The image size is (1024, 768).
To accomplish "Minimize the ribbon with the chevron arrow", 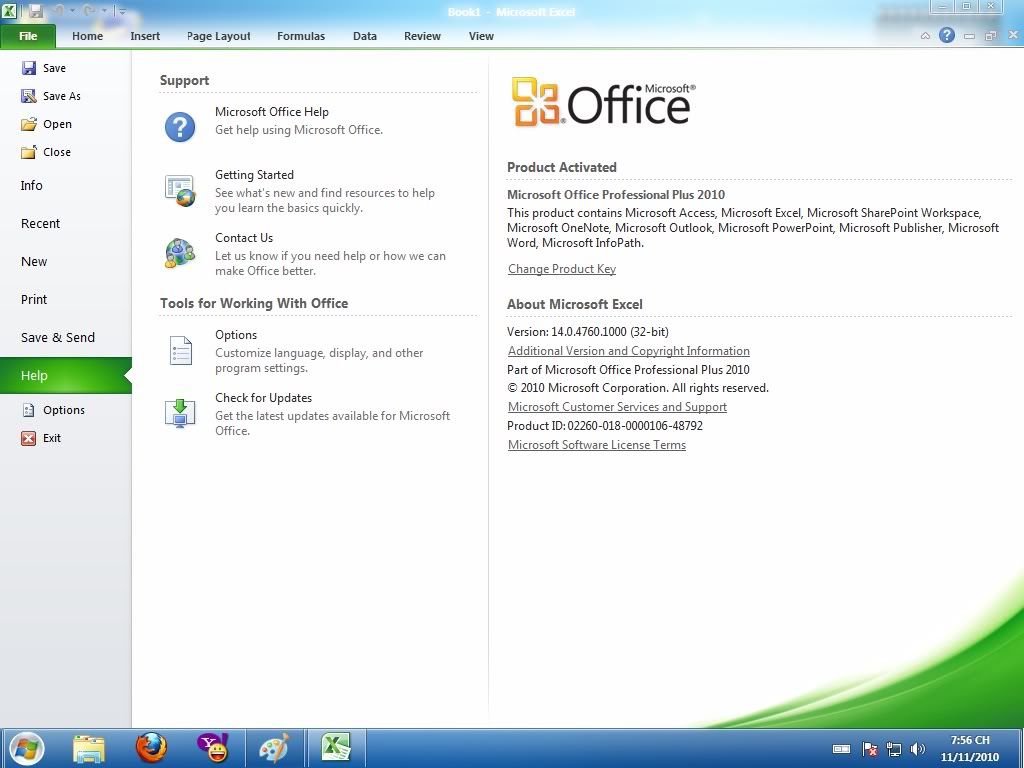I will tap(925, 37).
